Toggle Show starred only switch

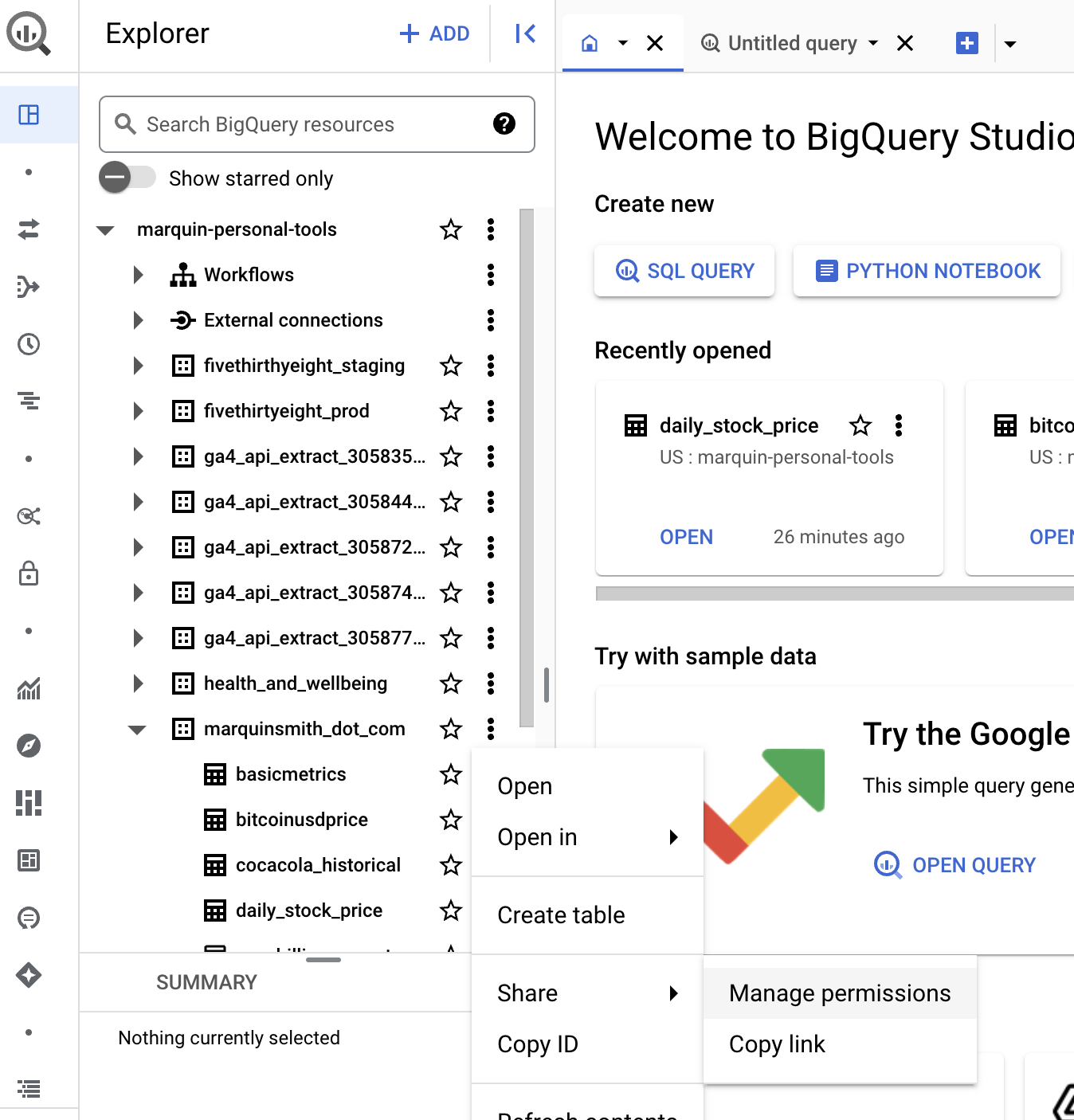tap(127, 178)
